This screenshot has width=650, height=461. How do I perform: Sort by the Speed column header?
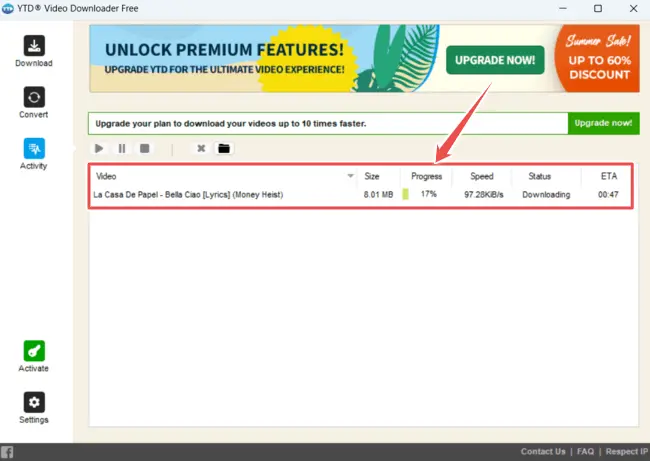coord(482,176)
